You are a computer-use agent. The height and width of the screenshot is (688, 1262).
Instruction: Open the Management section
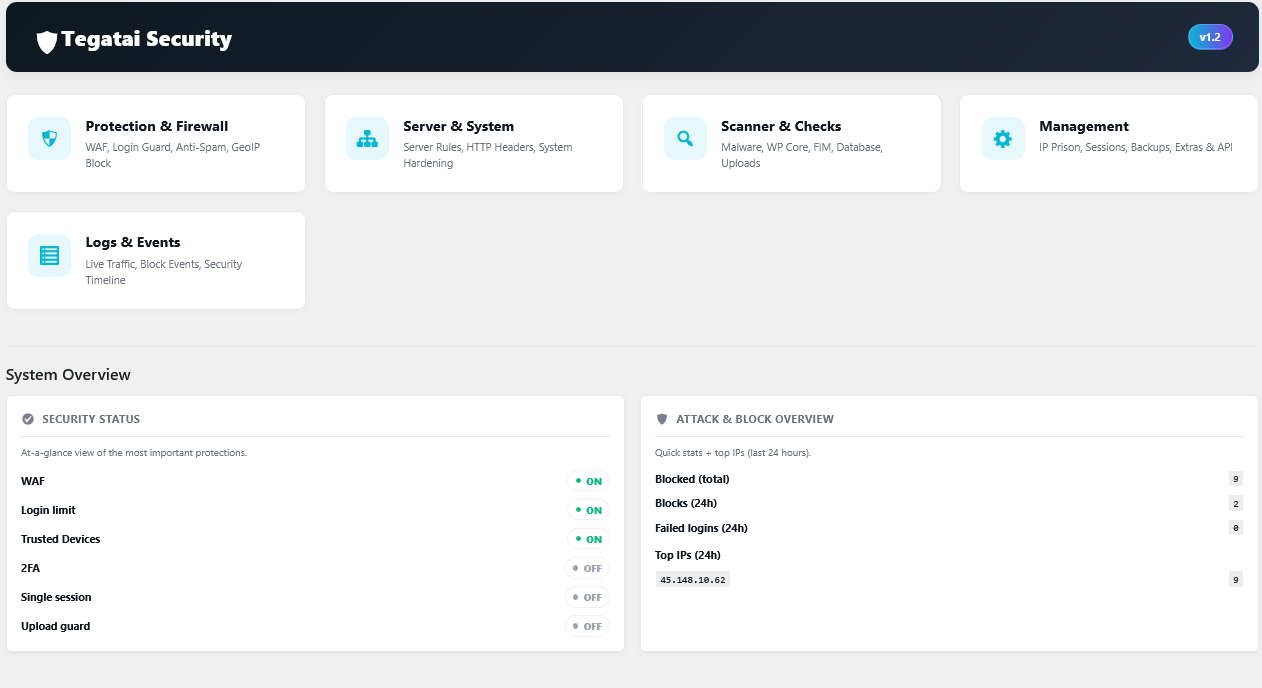pos(1109,144)
